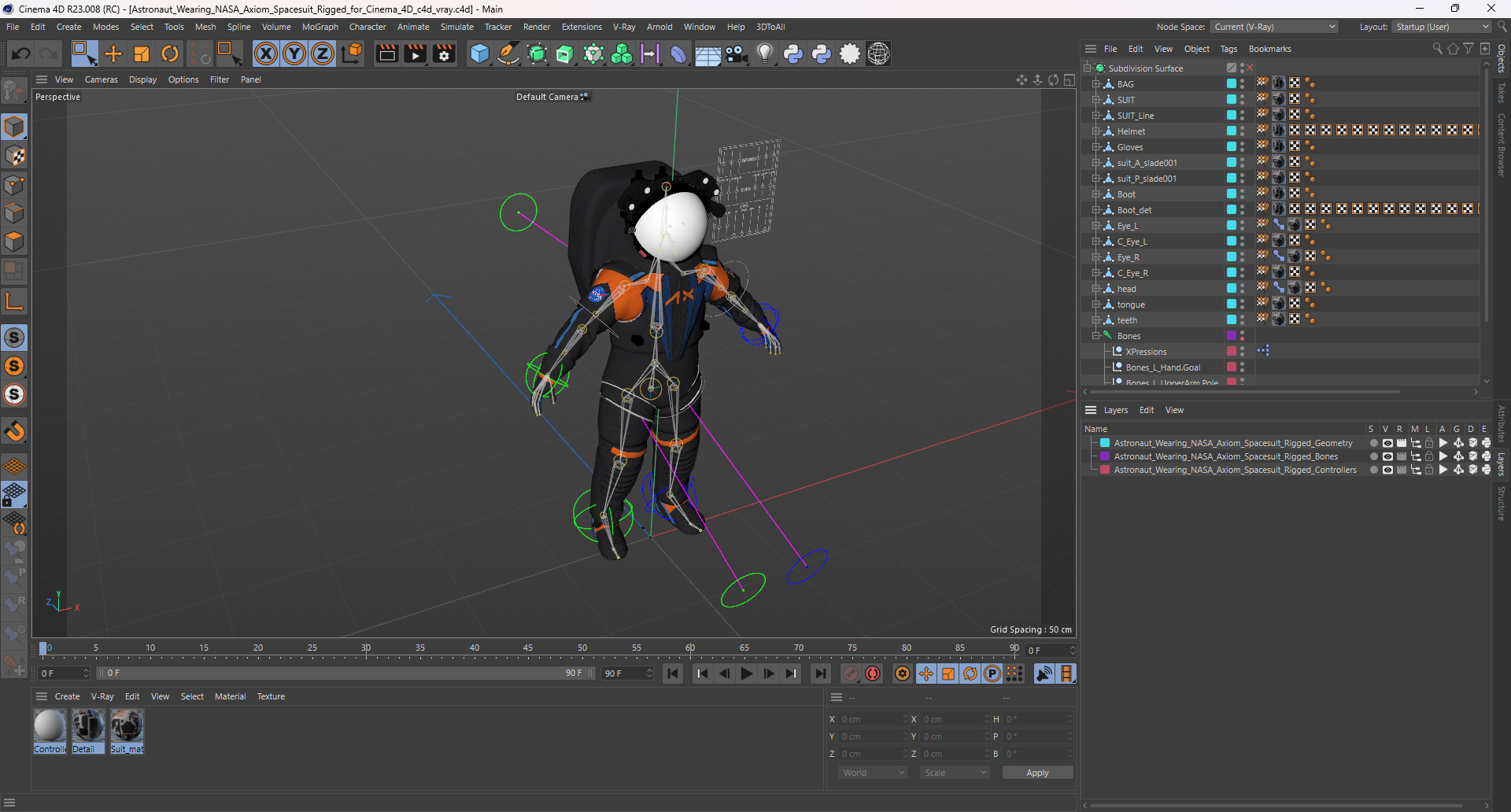Open Node Space dropdown
Viewport: 1511px width, 812px height.
(1274, 27)
